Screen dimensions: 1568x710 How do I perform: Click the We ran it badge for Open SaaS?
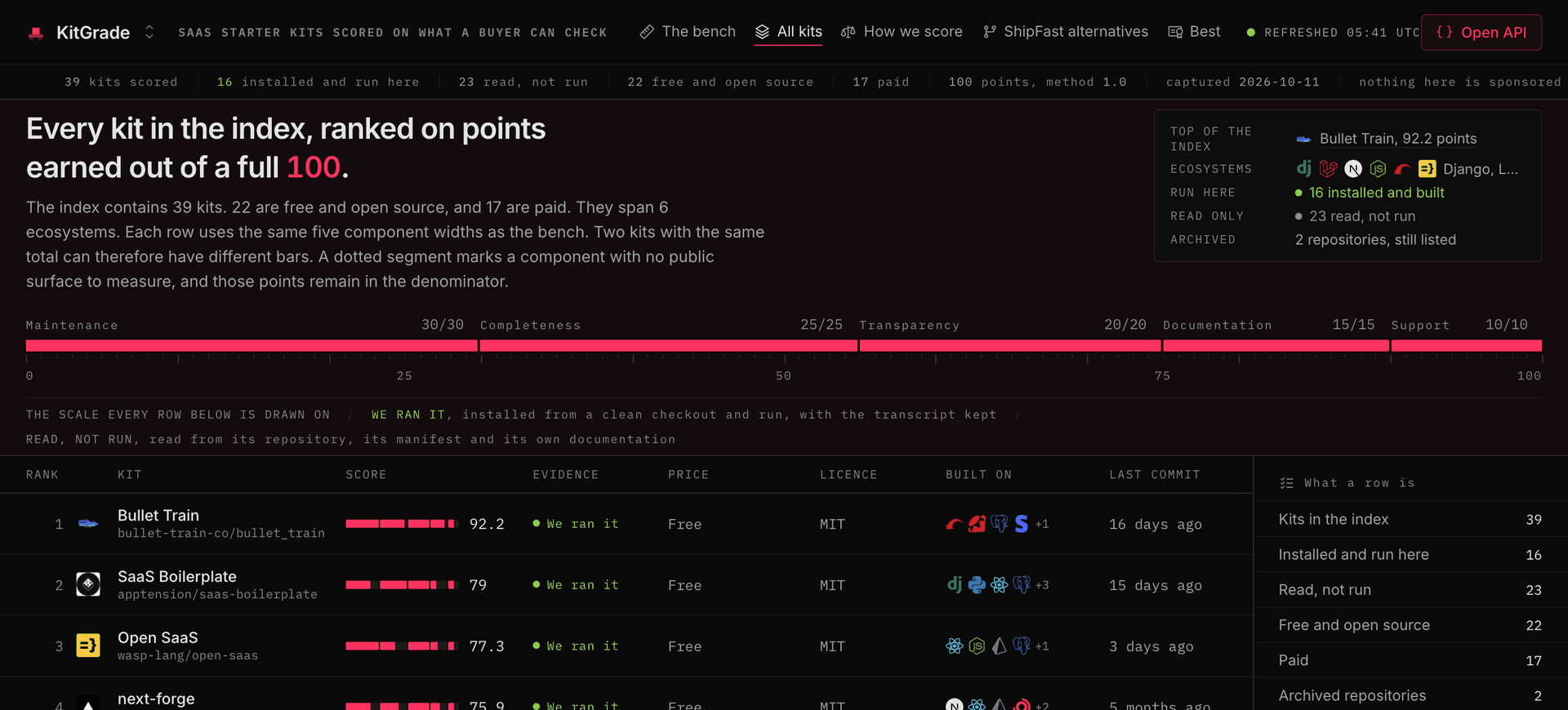coord(576,646)
